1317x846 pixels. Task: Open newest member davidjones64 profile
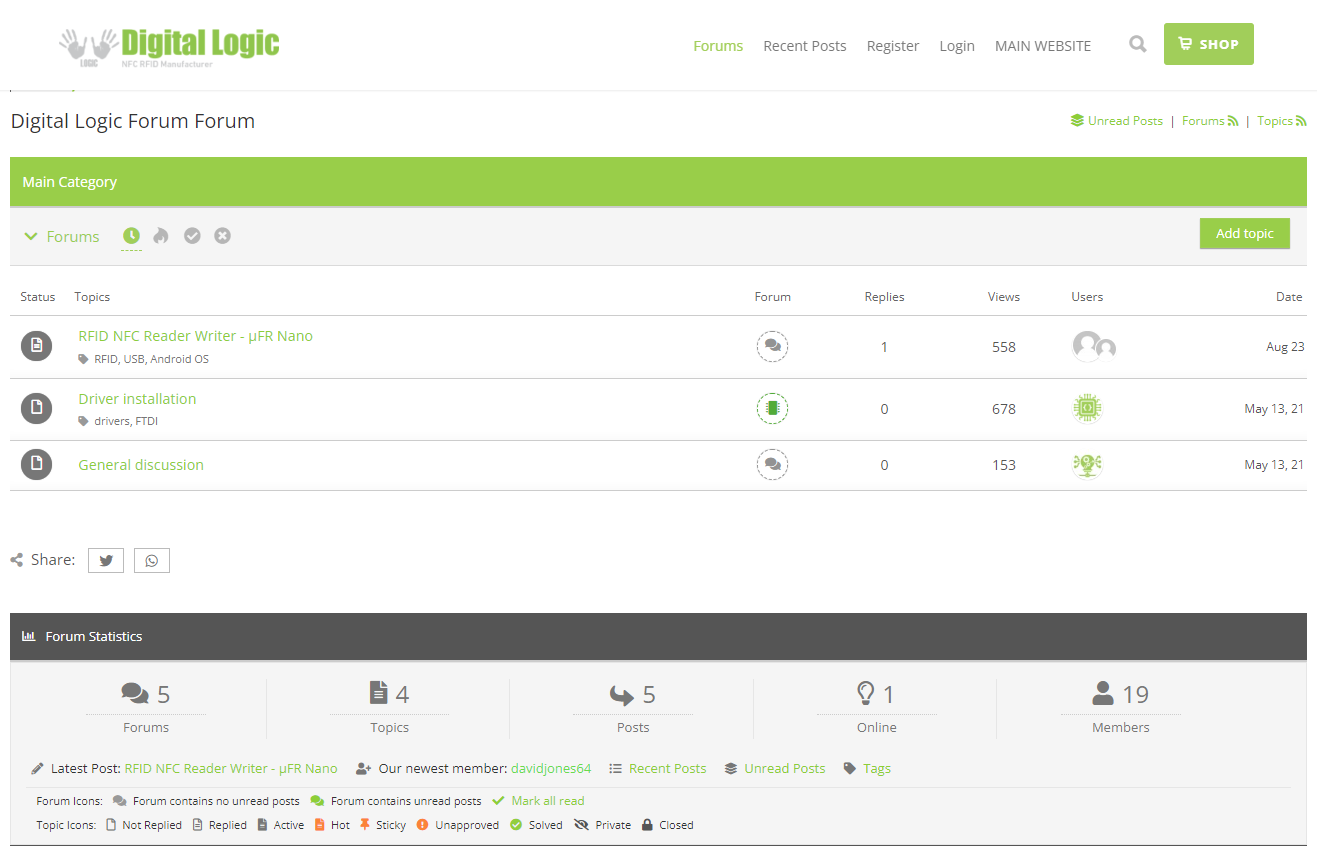551,769
